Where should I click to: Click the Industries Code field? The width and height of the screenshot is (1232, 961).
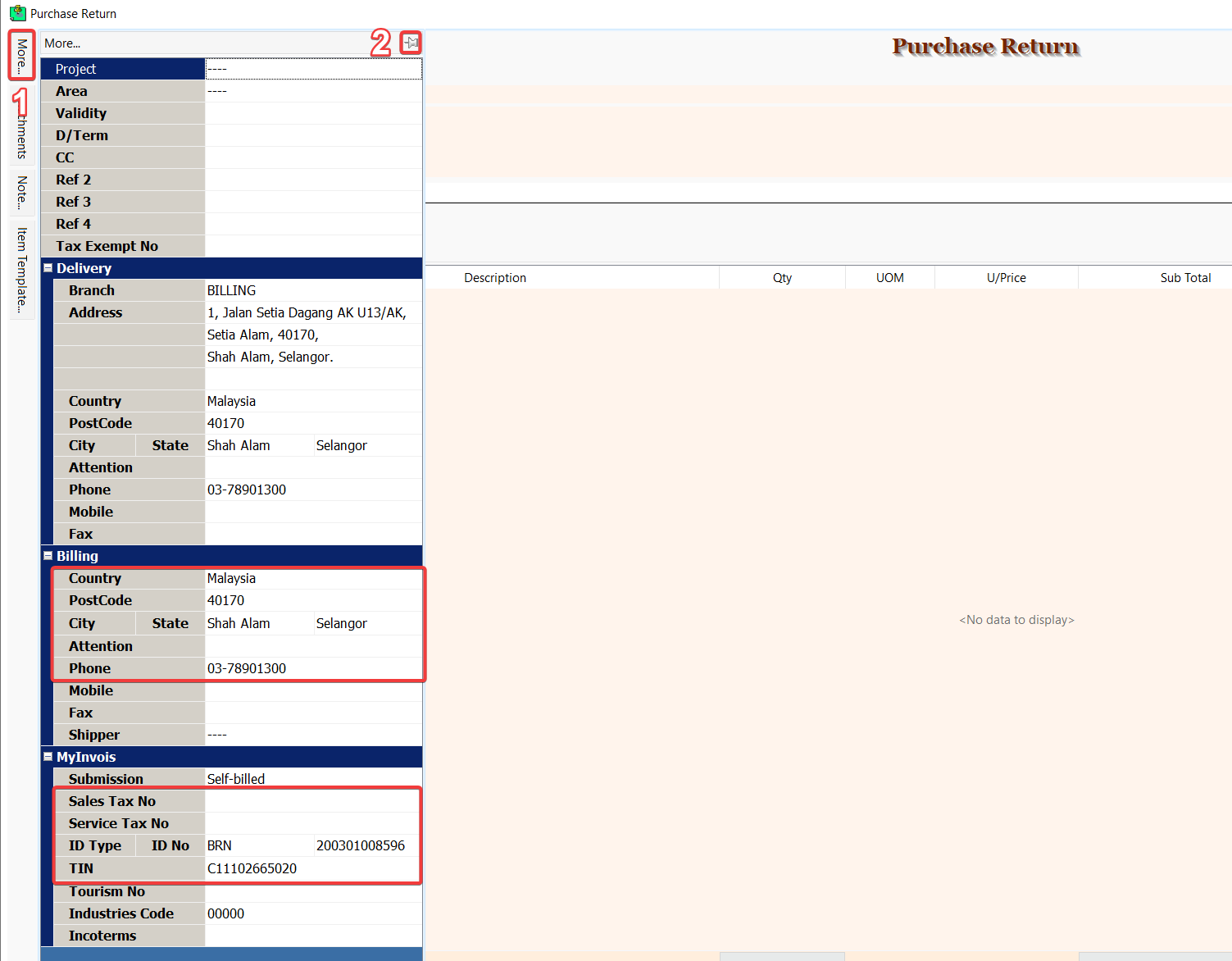pos(313,913)
